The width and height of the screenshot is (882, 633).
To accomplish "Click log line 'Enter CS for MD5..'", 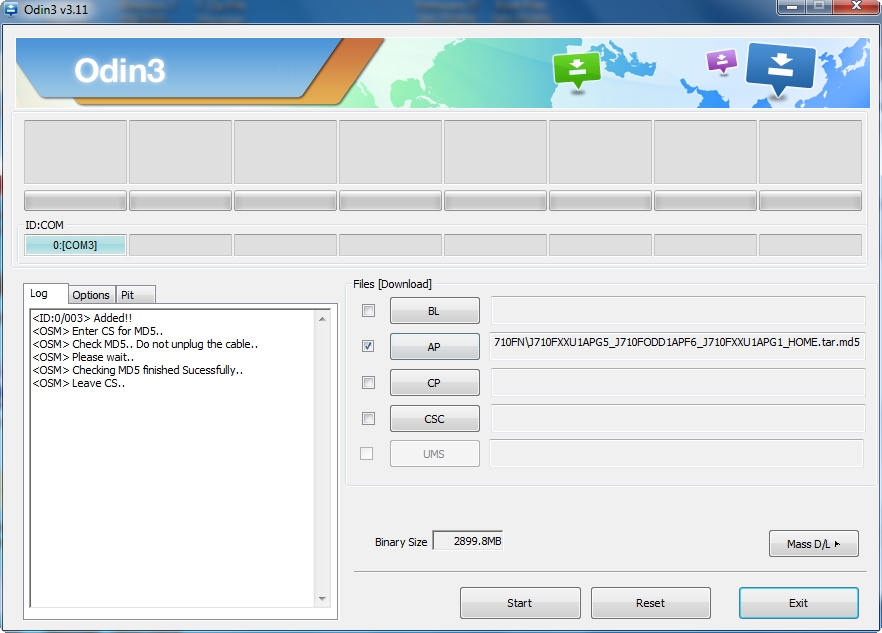I will [x=98, y=331].
